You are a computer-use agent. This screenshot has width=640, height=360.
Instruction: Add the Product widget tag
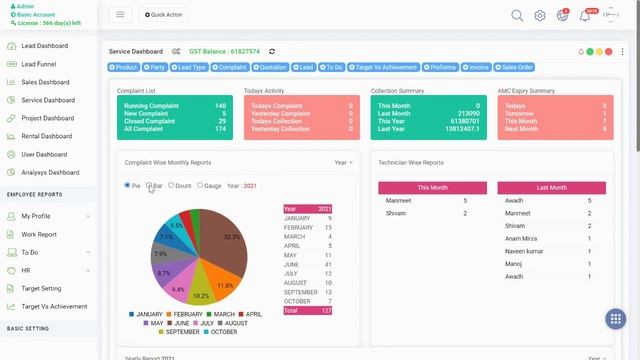pyautogui.click(x=124, y=67)
